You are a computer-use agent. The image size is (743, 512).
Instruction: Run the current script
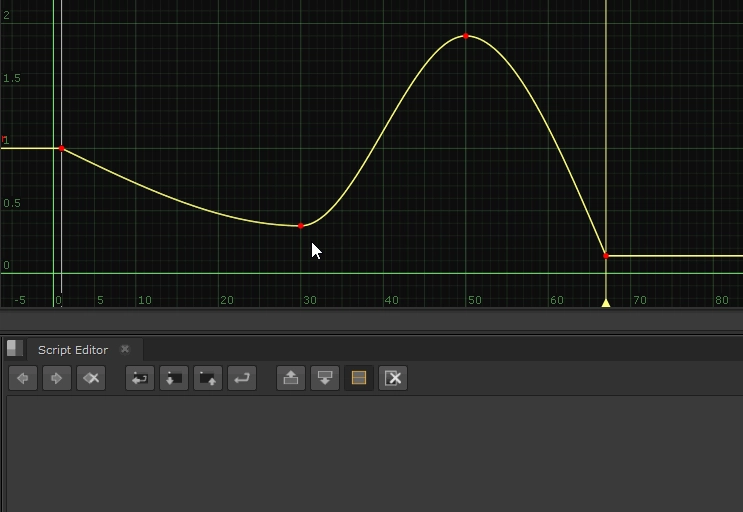tap(242, 378)
